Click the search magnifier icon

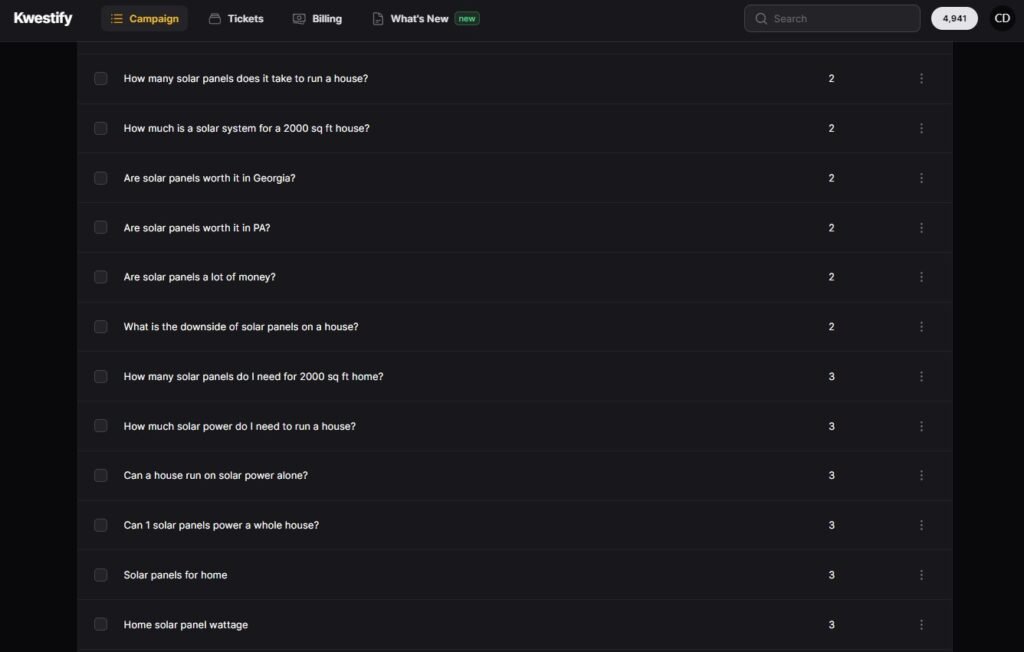[762, 18]
